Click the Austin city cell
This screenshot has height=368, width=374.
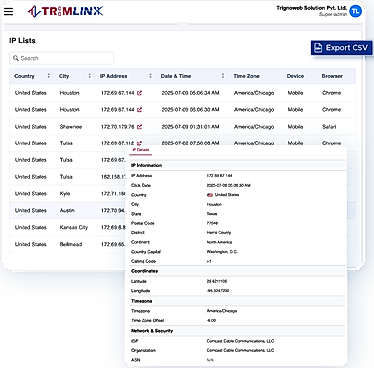[67, 210]
